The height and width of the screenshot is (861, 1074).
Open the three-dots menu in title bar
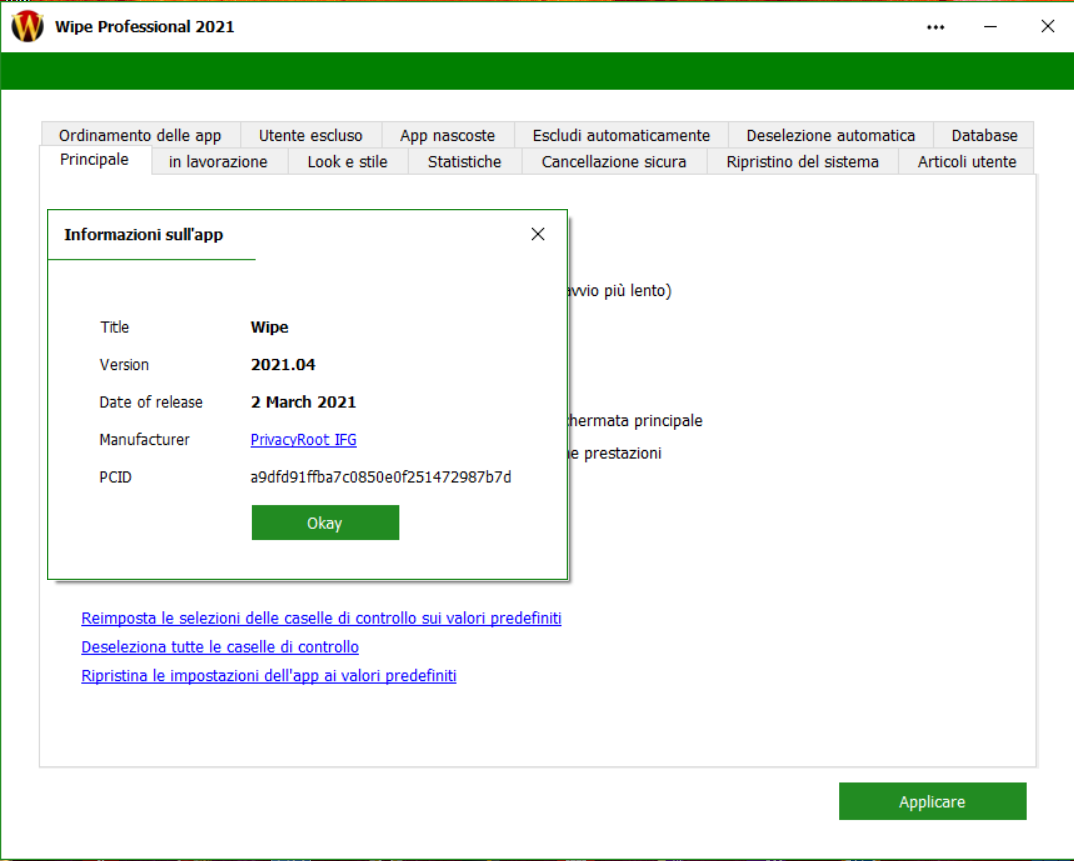(x=936, y=27)
